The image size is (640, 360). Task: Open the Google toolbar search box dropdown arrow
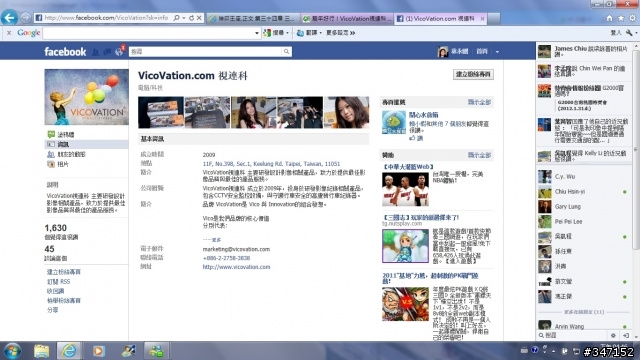tap(257, 33)
